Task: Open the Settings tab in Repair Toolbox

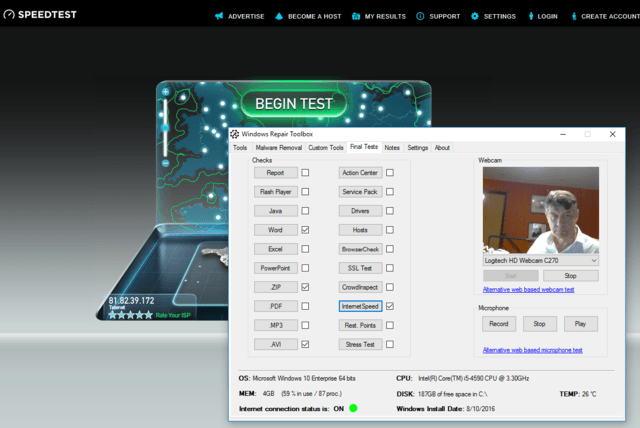Action: coord(418,148)
